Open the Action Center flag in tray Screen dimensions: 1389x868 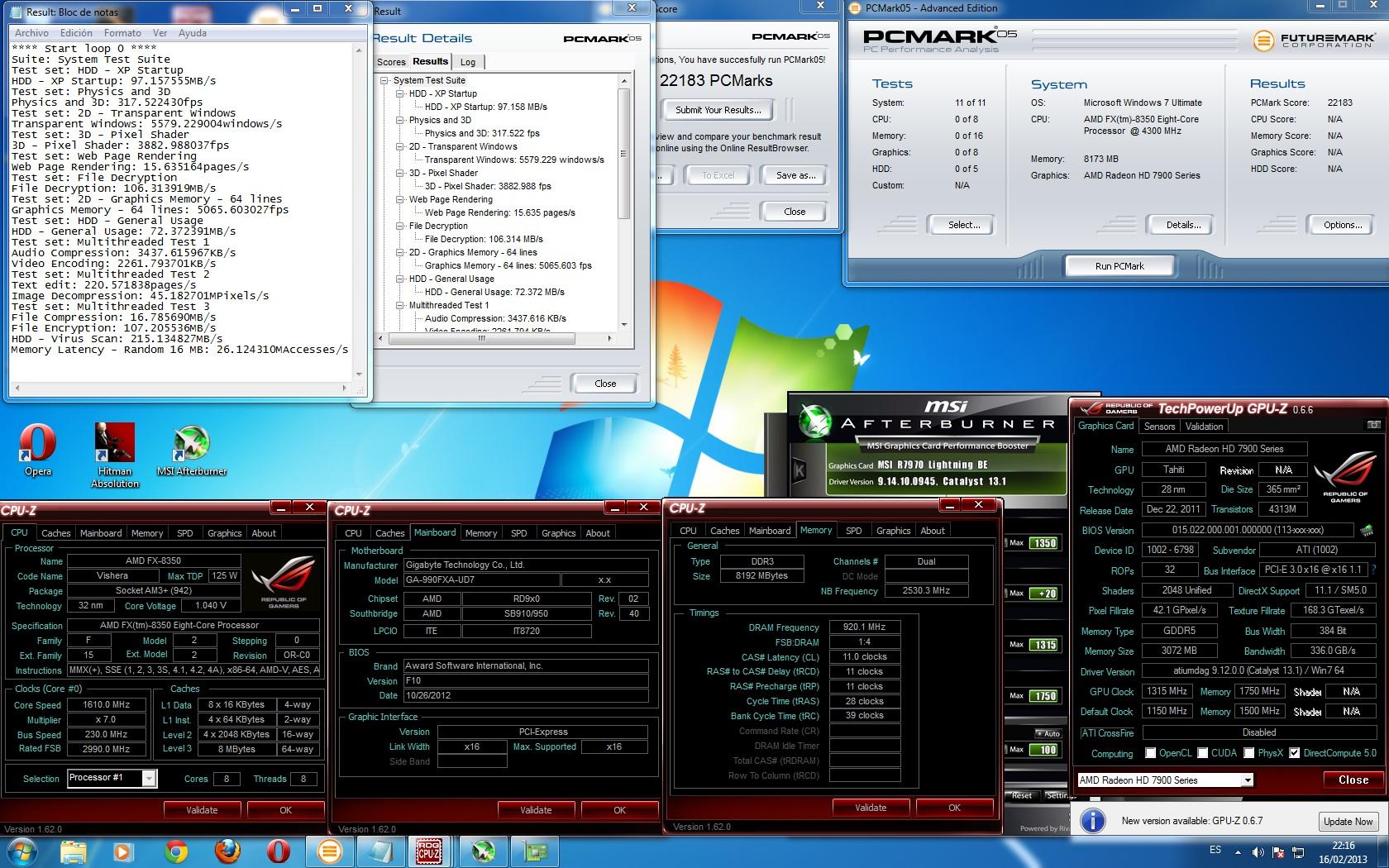[1280, 851]
